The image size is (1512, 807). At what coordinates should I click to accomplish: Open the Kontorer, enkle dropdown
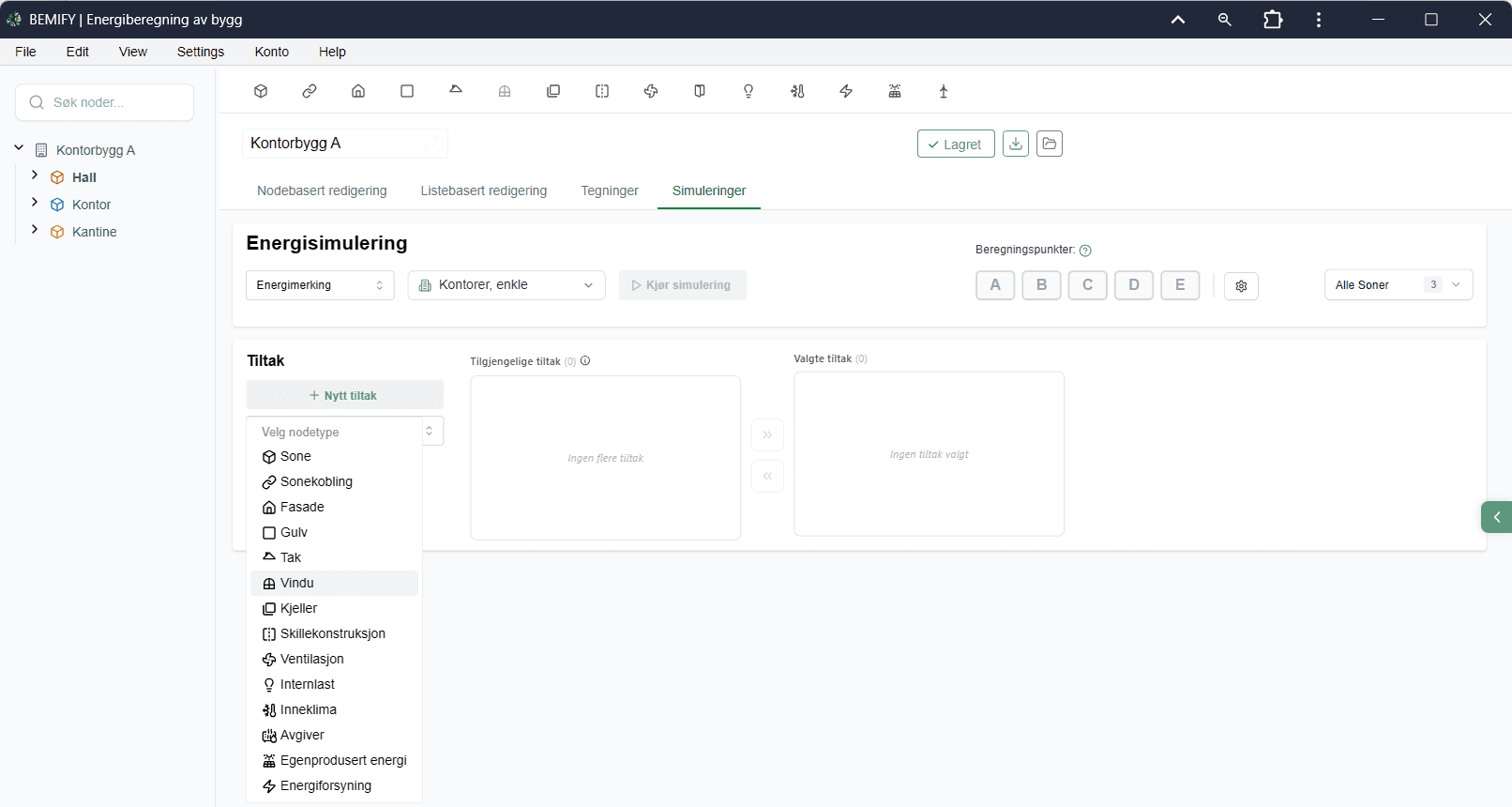point(507,285)
